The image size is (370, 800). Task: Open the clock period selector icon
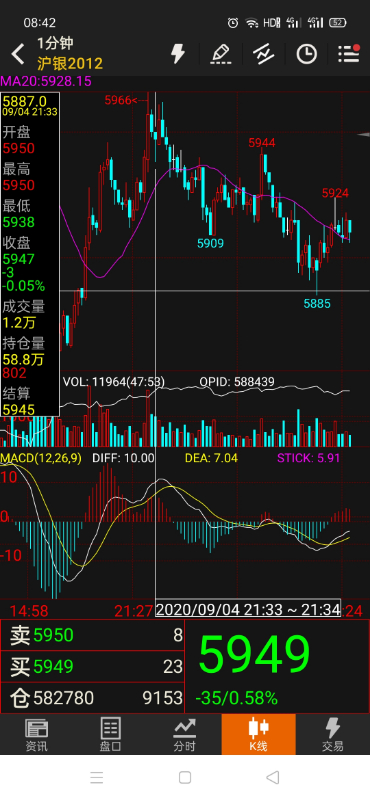(x=306, y=54)
